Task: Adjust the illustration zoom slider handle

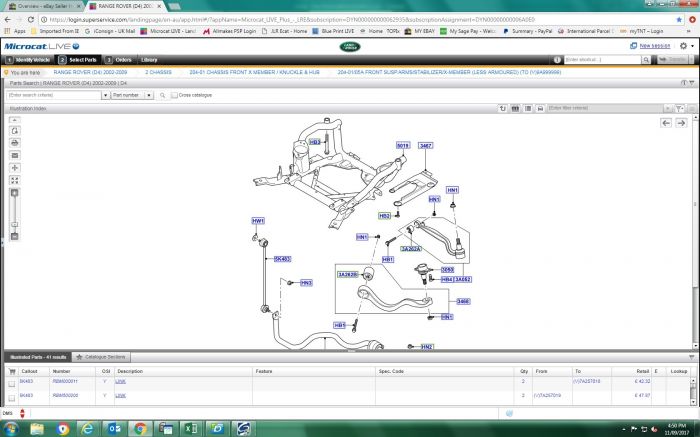Action: [x=15, y=224]
